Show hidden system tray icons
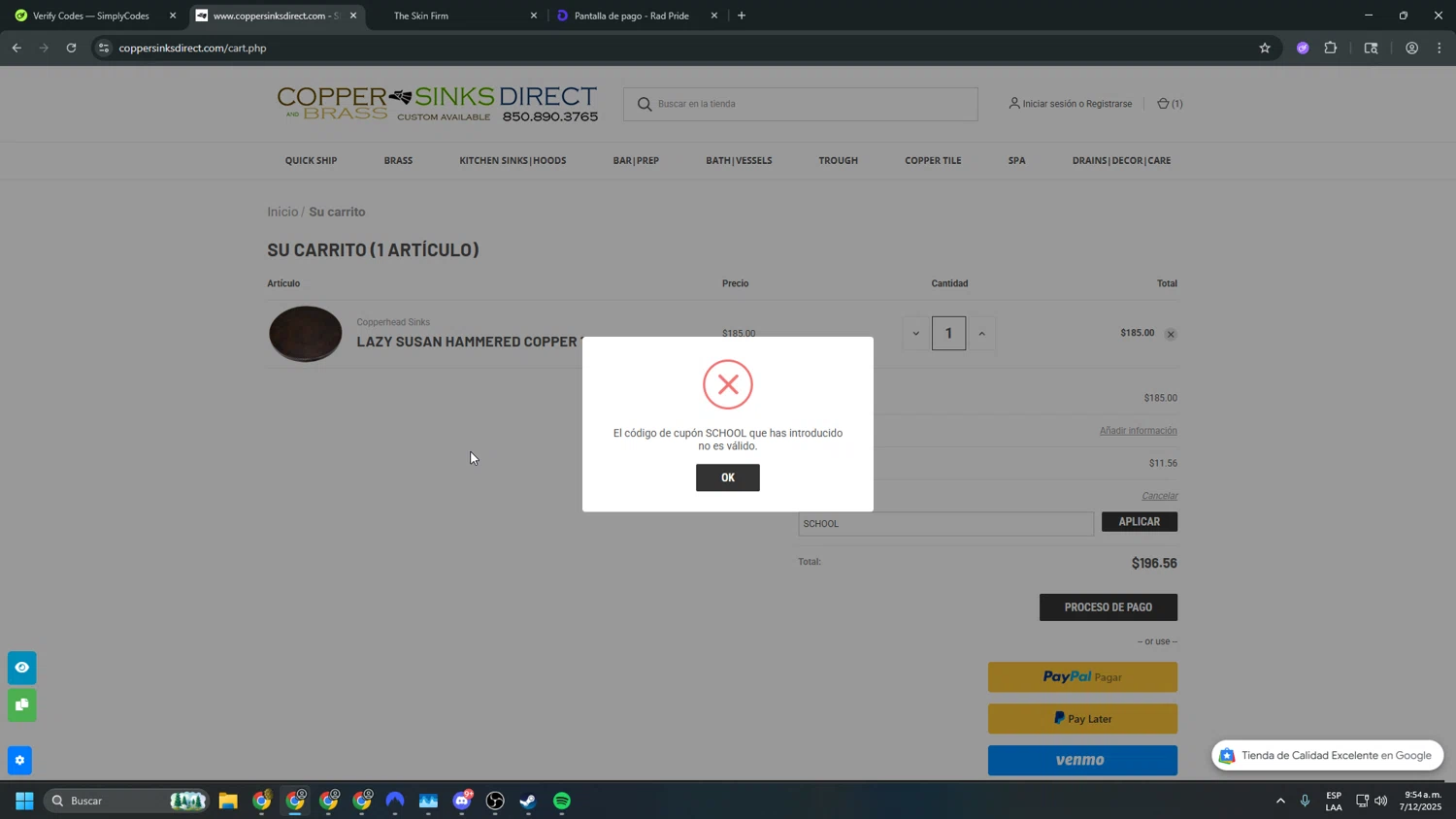 point(1280,801)
